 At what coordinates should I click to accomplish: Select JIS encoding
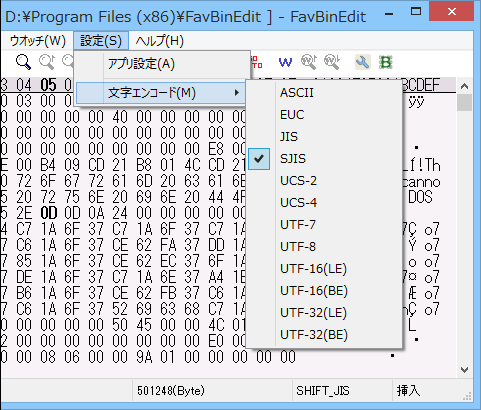tap(324, 137)
